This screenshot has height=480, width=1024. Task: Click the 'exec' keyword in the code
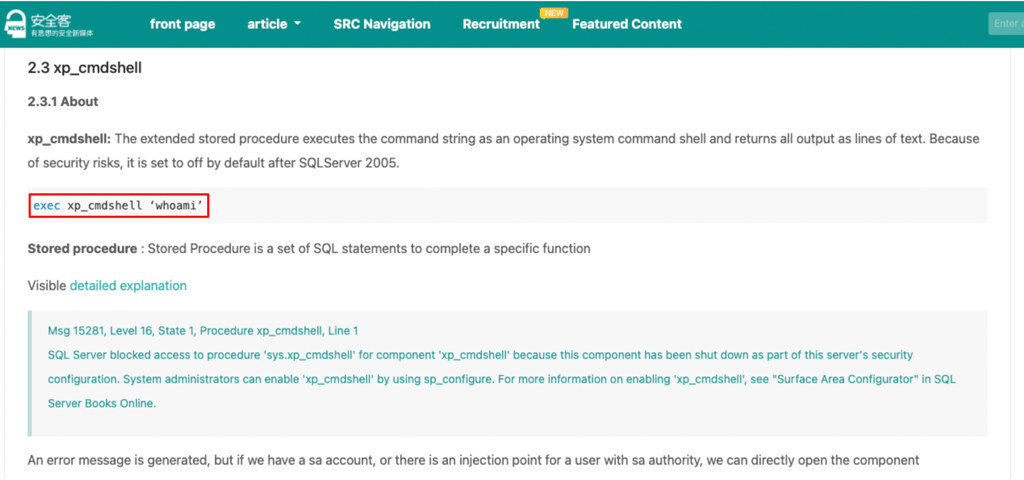click(46, 206)
